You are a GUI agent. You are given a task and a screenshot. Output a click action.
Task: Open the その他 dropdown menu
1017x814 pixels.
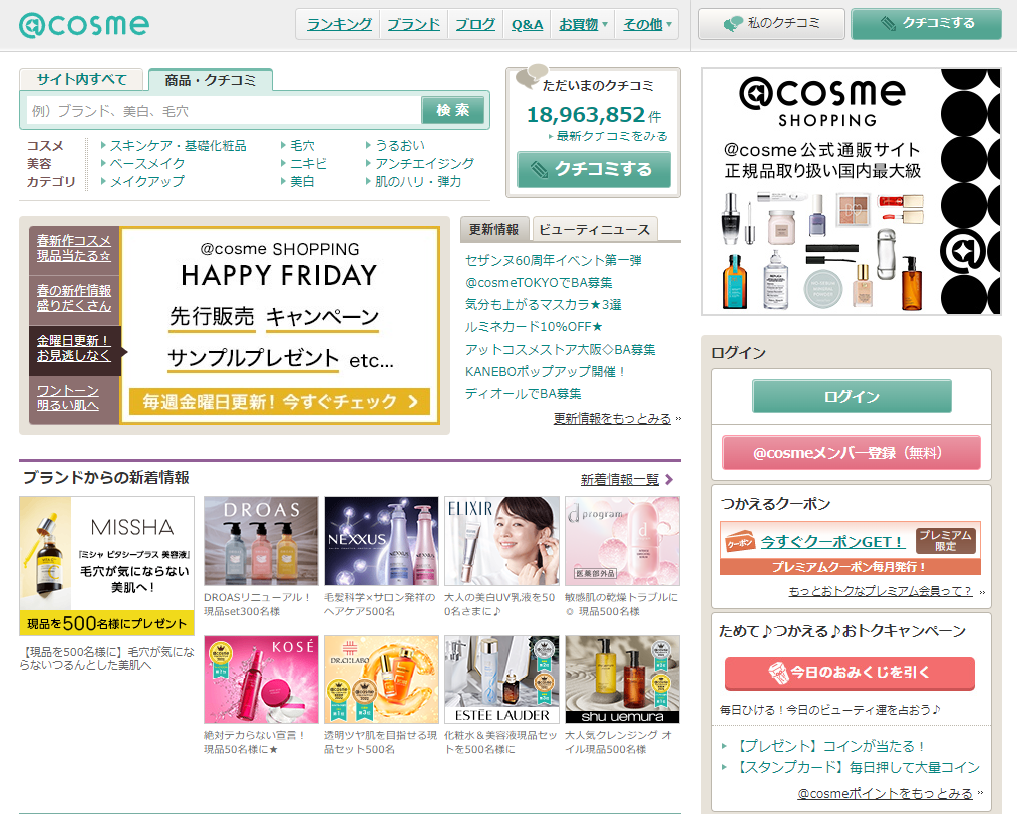tap(643, 23)
